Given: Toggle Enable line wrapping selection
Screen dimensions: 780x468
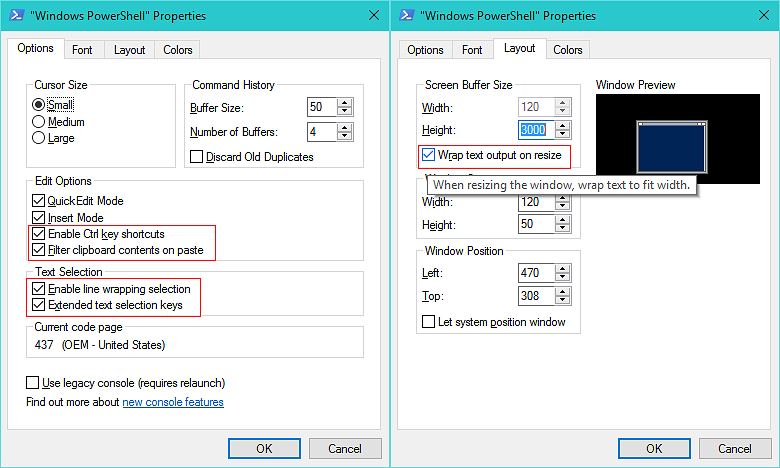Looking at the screenshot, I should click(38, 289).
